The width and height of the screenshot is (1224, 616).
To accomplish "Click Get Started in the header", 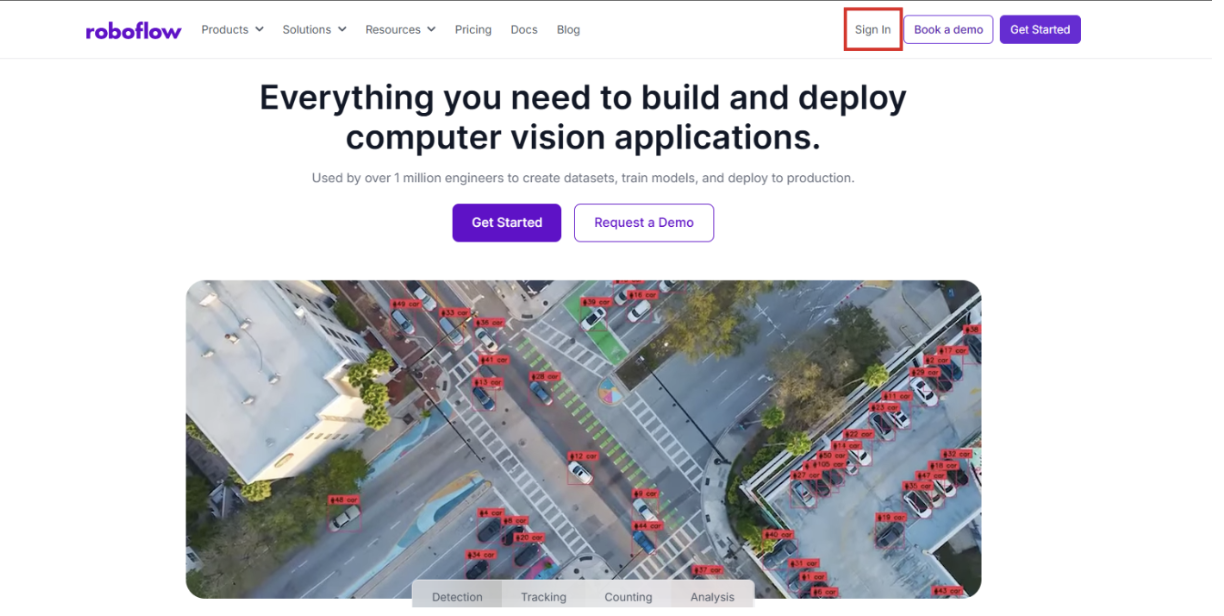I will [1040, 30].
